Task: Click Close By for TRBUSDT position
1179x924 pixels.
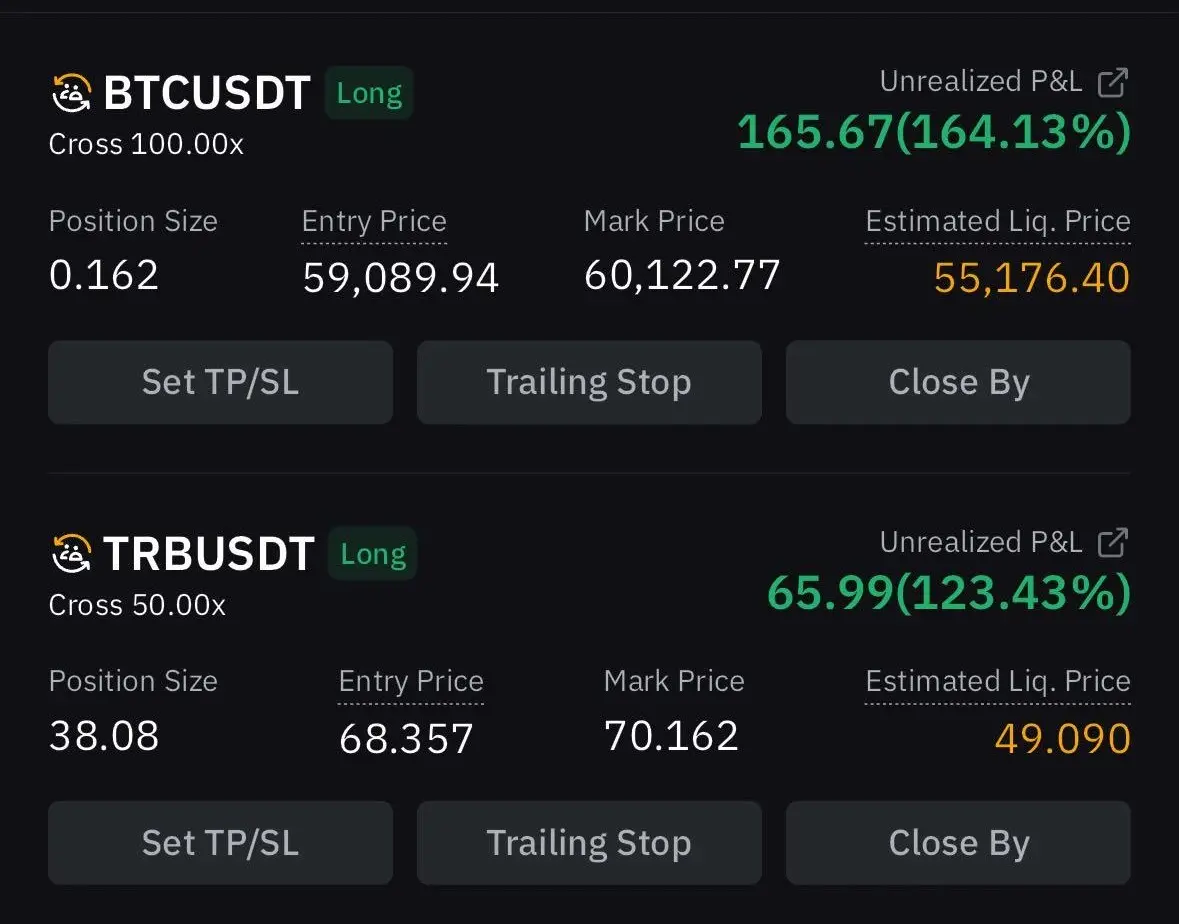Action: 958,843
